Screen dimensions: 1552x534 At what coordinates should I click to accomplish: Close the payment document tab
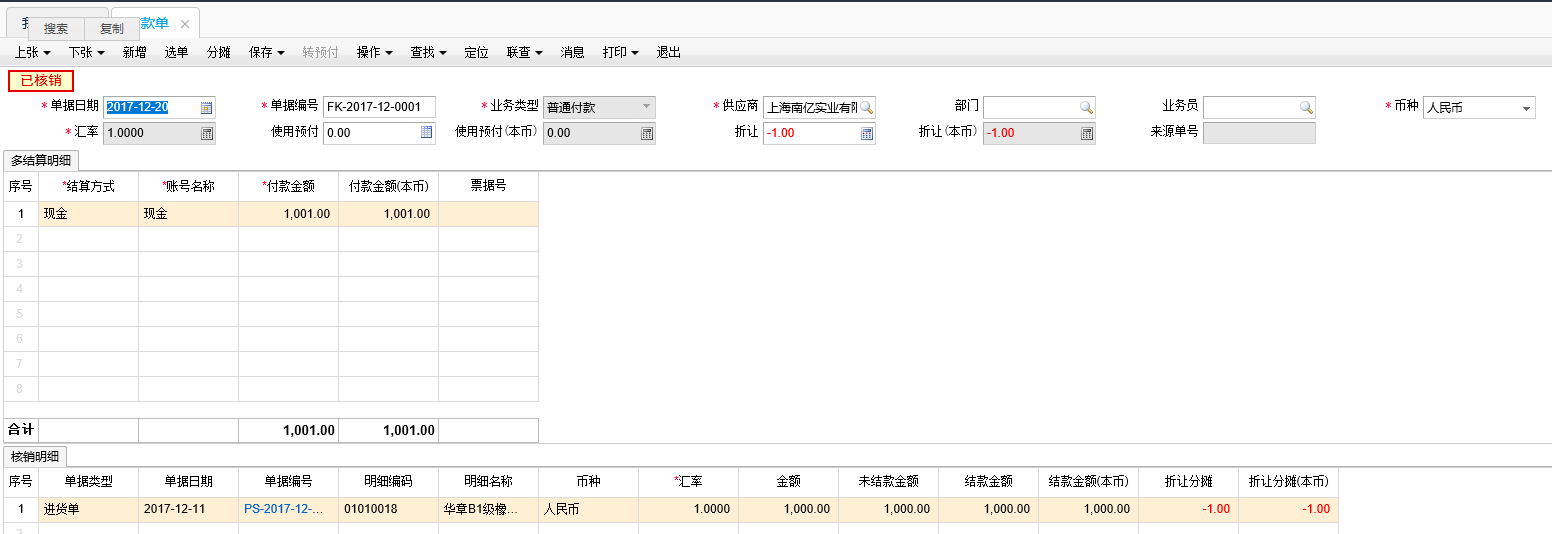185,24
